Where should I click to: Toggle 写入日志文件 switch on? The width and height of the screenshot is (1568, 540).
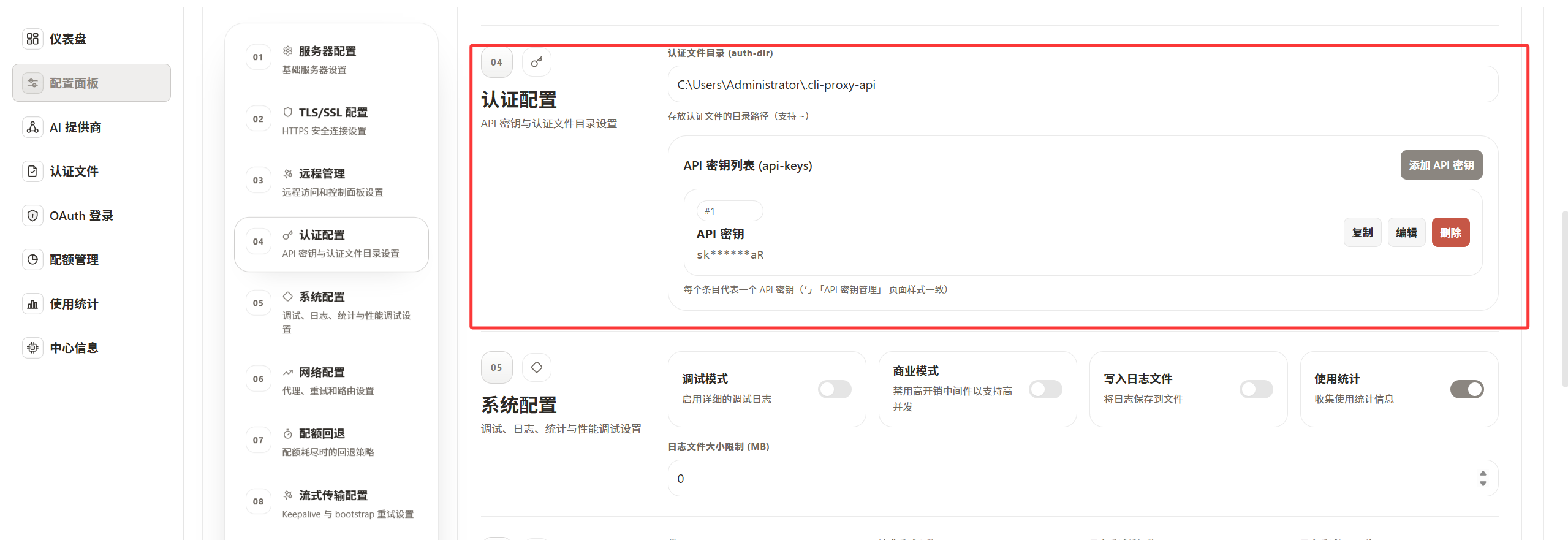[1256, 389]
